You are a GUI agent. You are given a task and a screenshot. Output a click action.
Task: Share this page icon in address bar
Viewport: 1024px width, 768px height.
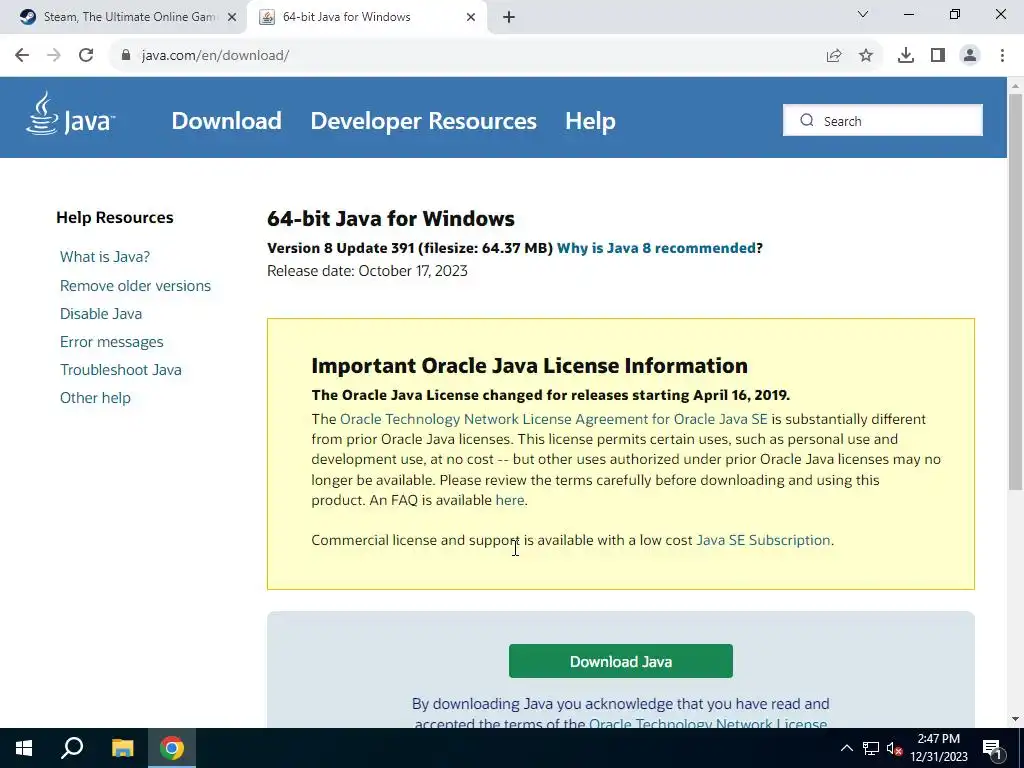click(834, 56)
